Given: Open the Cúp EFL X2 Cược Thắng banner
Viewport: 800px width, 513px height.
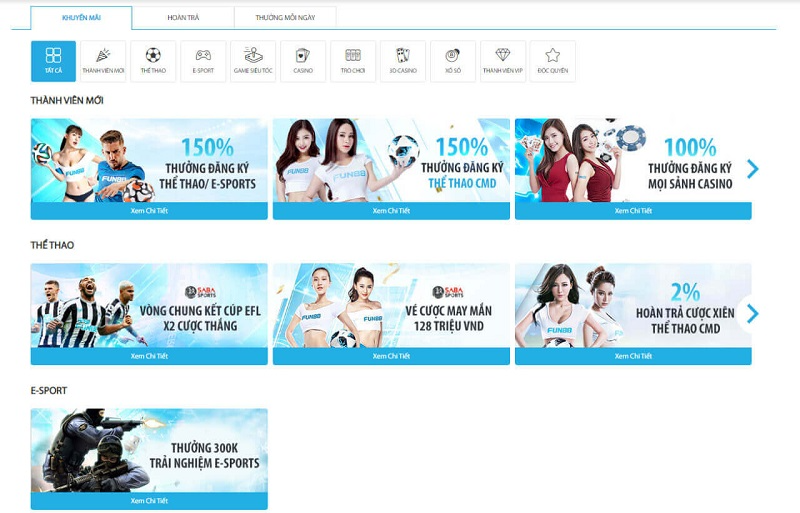Looking at the screenshot, I should pyautogui.click(x=149, y=306).
